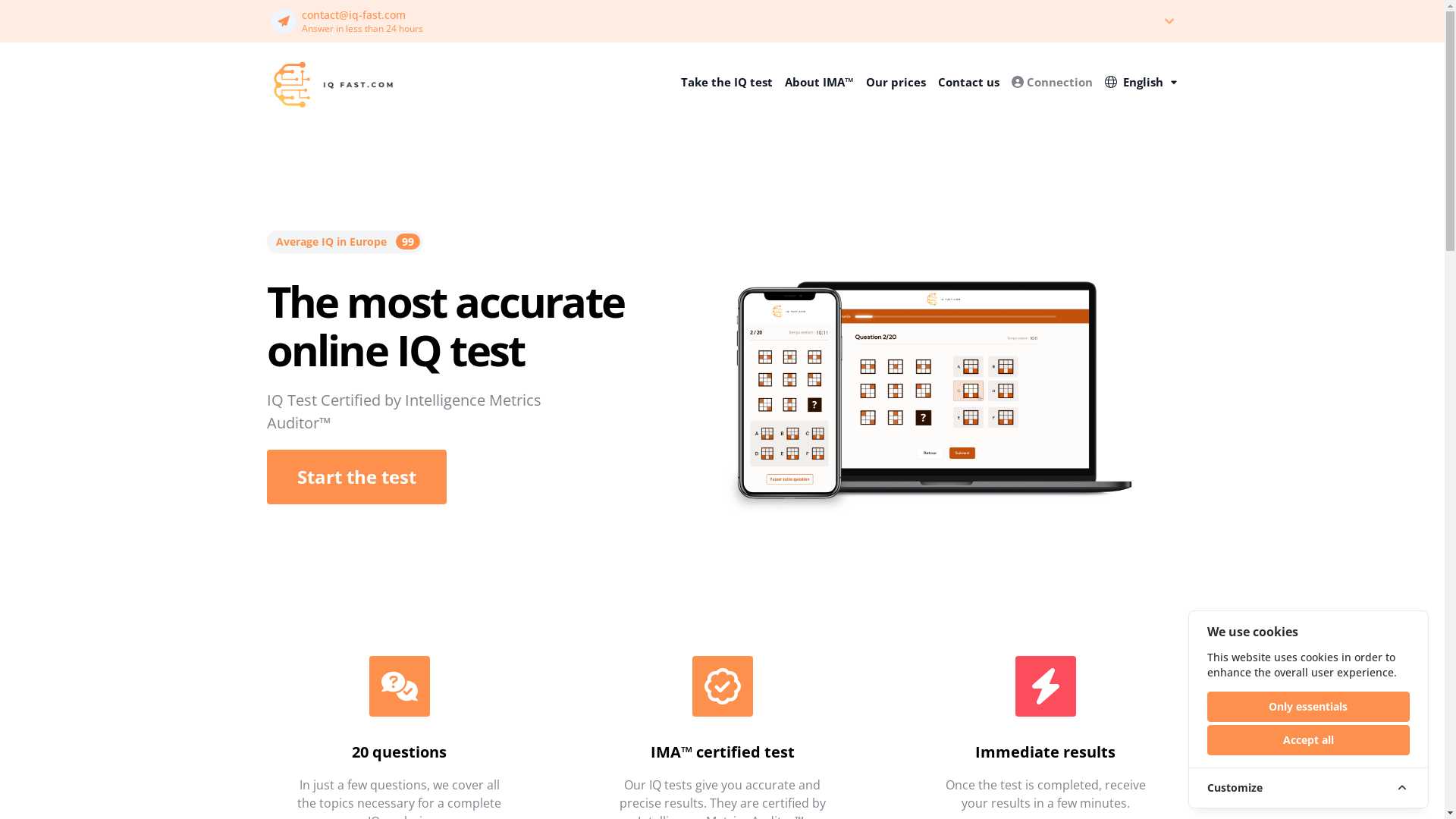This screenshot has height=819, width=1456.
Task: Click the question mark chat icon
Action: 399,686
